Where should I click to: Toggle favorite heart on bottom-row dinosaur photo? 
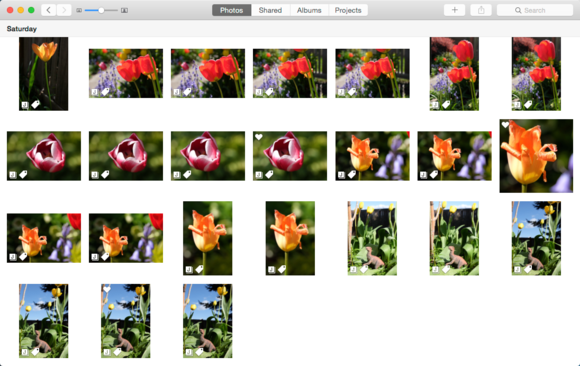[x=107, y=289]
